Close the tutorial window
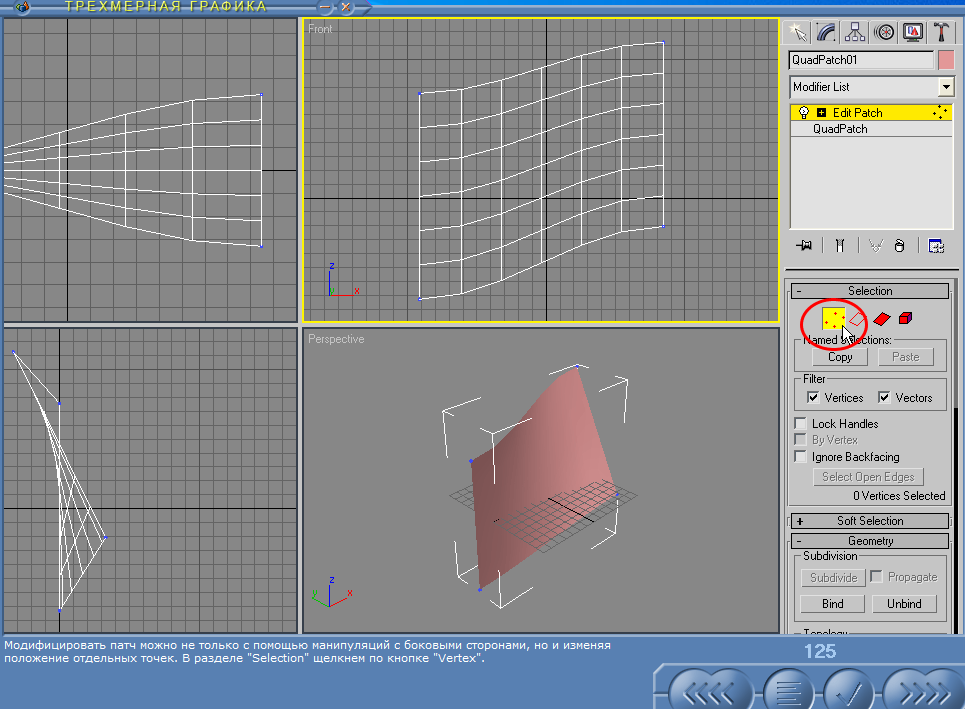Screen dimensions: 965x709 [346, 7]
